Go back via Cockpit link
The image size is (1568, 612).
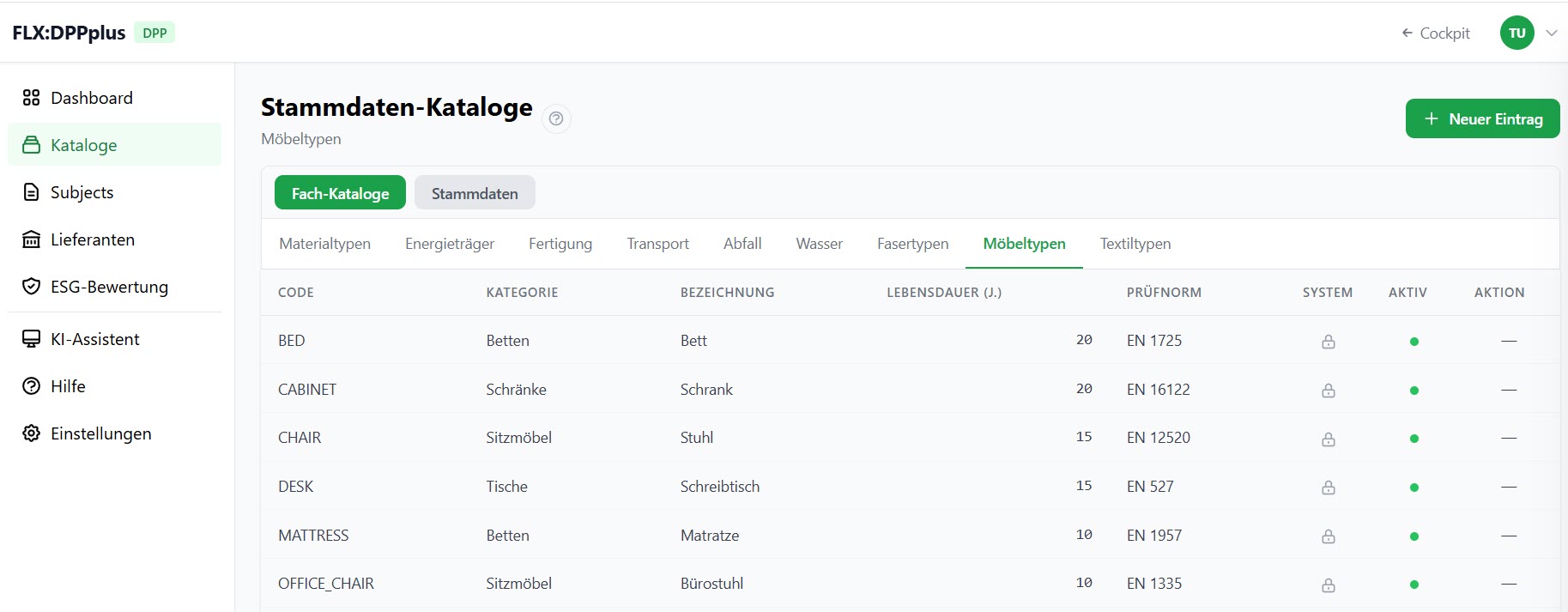(x=1436, y=33)
